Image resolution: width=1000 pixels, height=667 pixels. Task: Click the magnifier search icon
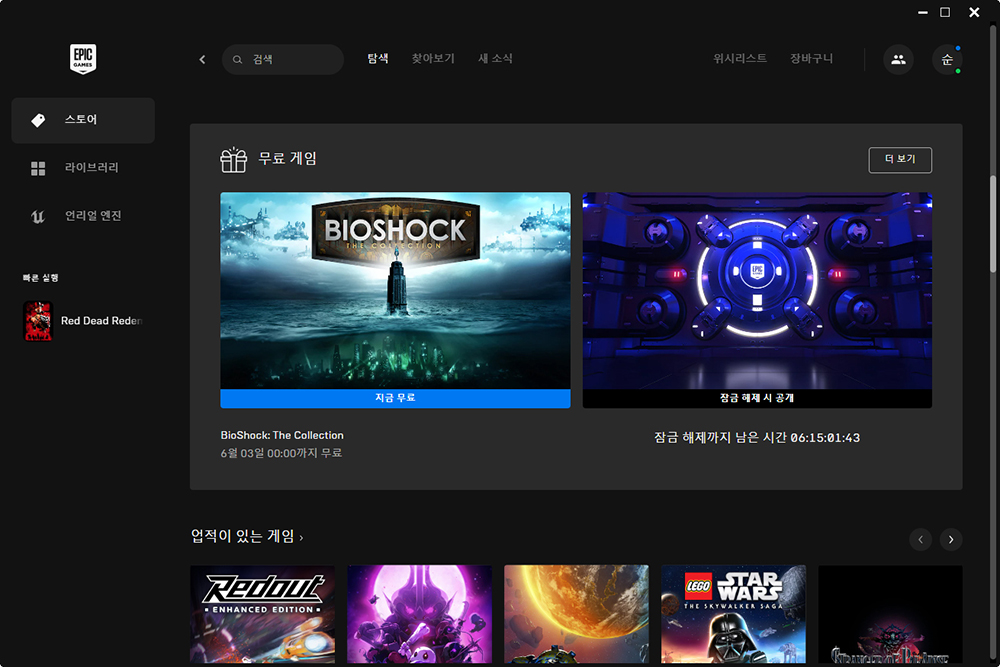(237, 59)
